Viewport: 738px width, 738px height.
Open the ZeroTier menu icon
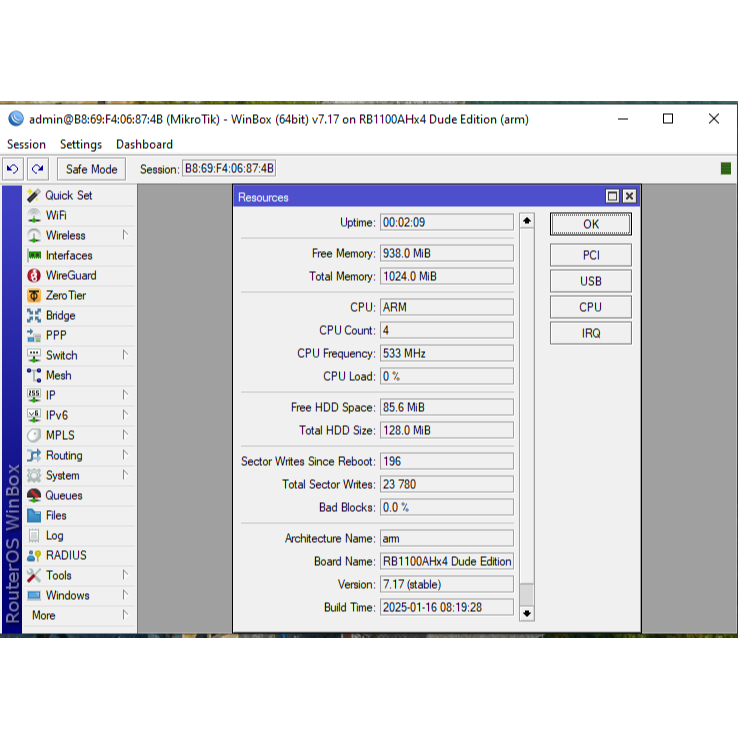pos(34,296)
